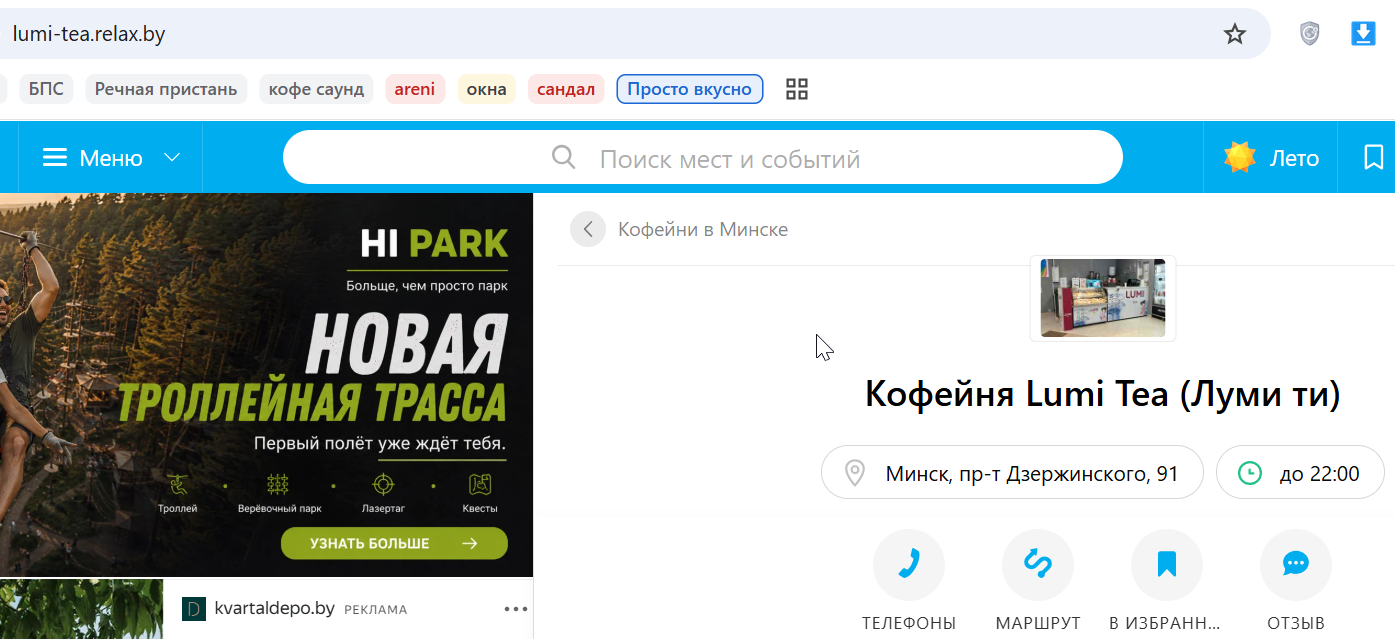Click the Троллей icon in the banner
Screen dimensions: 1395x639
(178, 485)
